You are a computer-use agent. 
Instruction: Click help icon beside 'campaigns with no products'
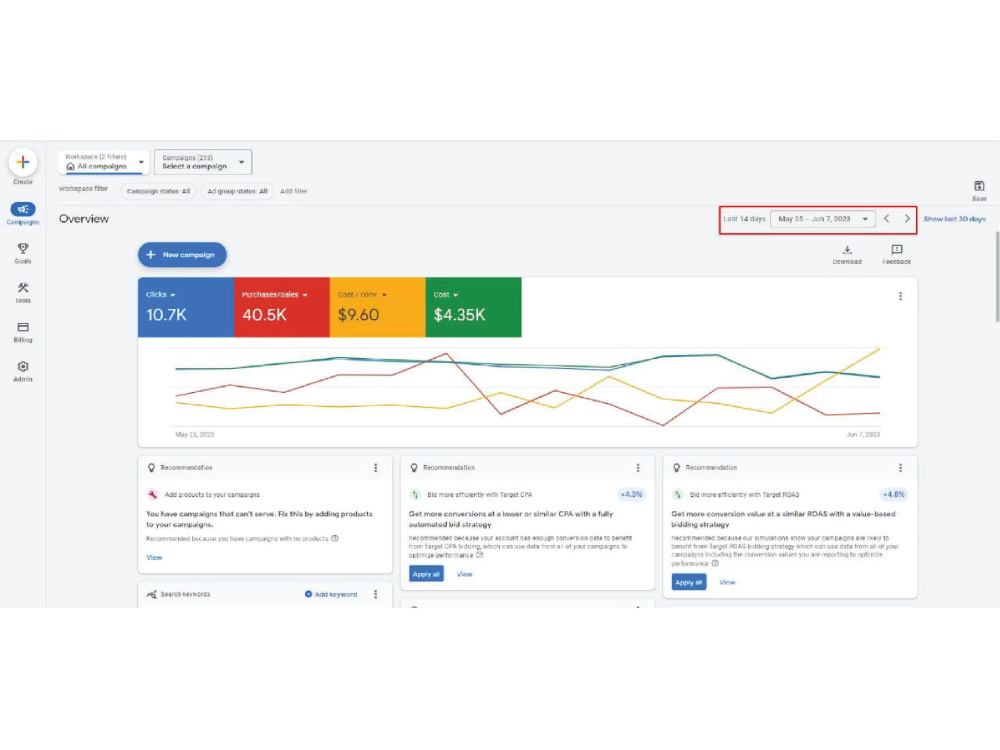coord(335,538)
